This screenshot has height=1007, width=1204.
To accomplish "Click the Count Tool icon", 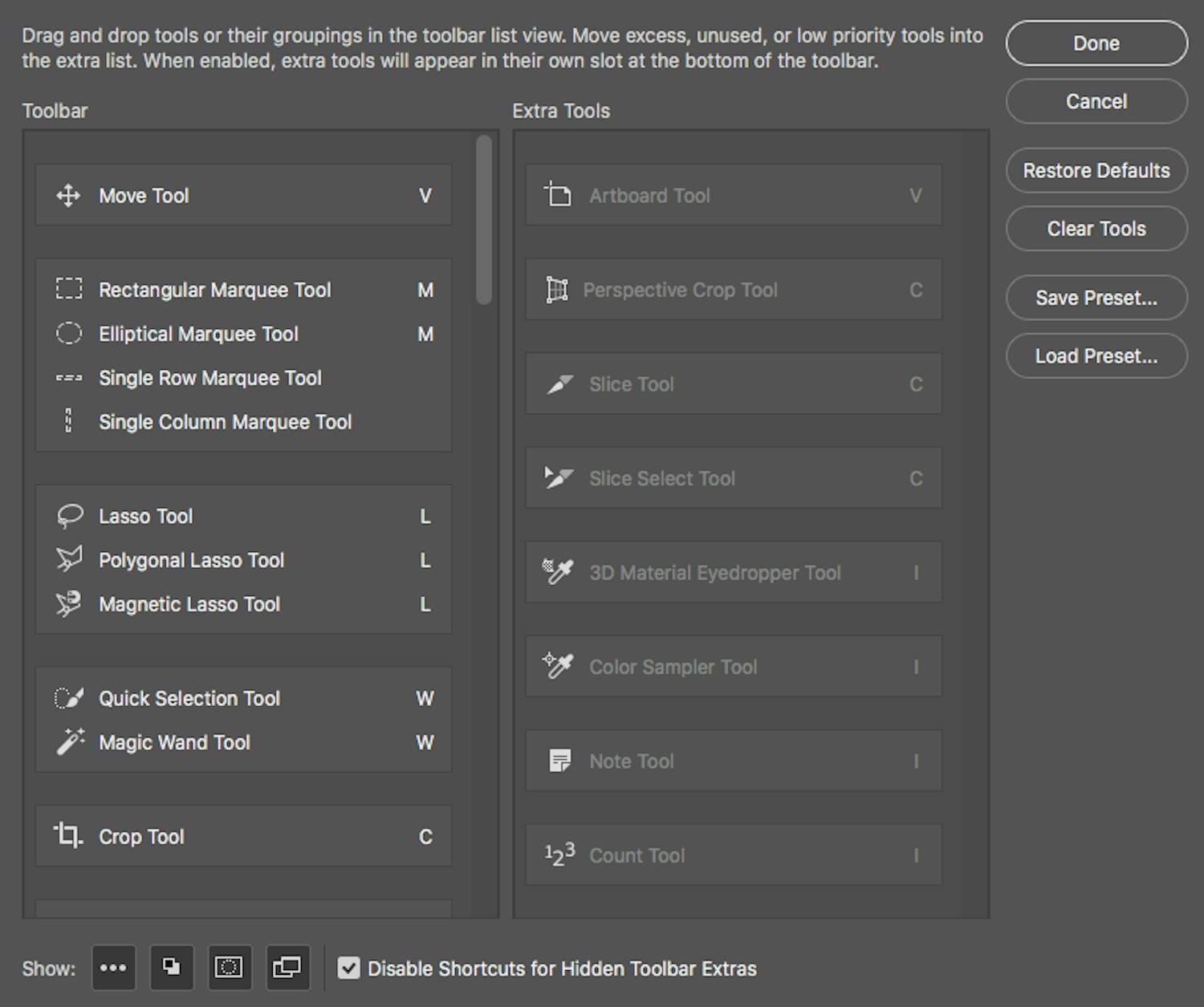I will [559, 855].
